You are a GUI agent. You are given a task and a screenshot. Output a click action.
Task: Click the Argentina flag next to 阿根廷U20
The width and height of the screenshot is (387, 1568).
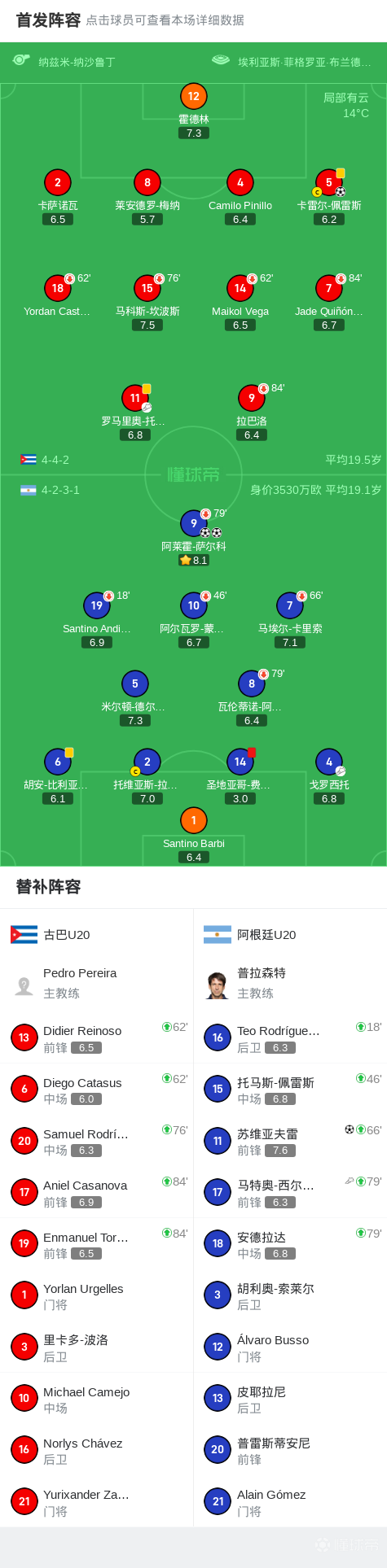click(218, 934)
